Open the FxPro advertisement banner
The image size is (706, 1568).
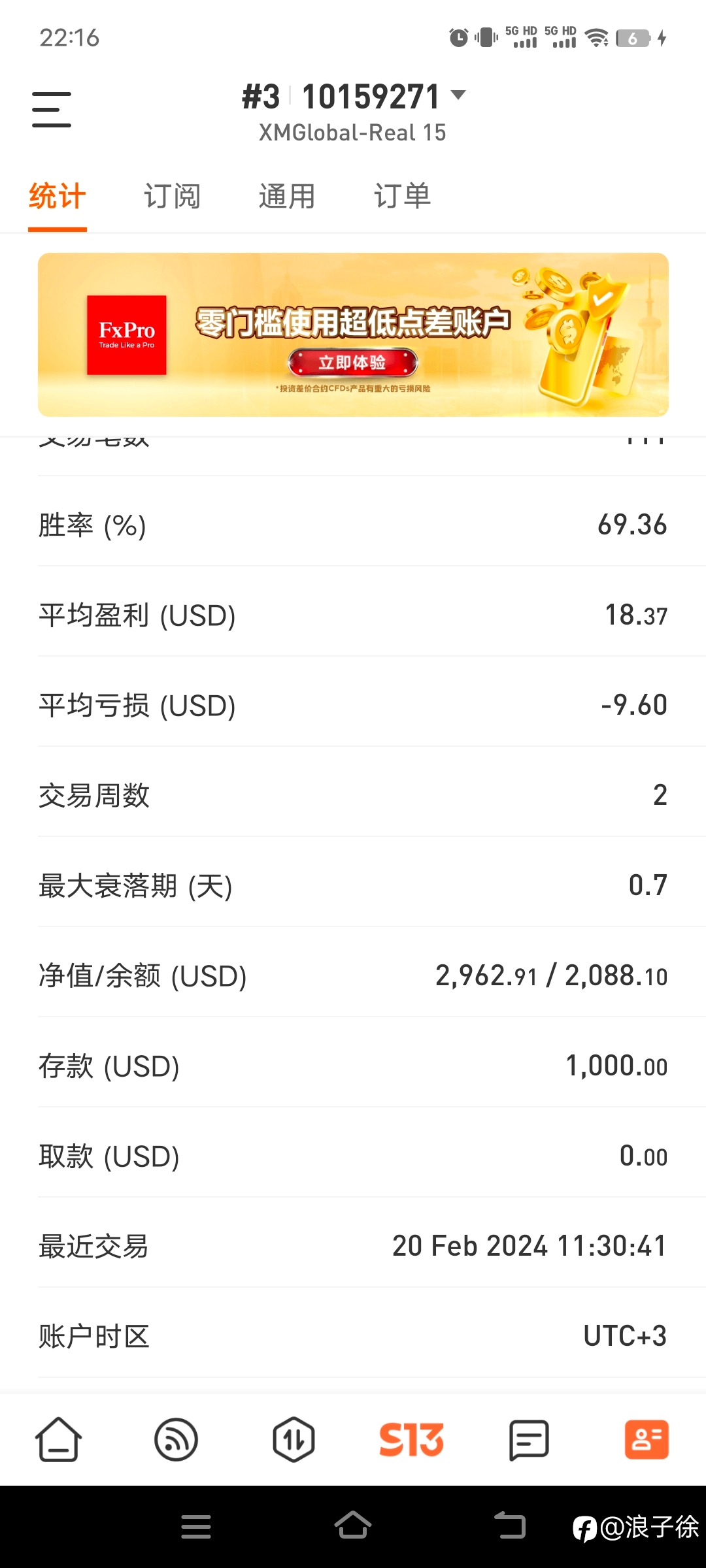pos(353,335)
